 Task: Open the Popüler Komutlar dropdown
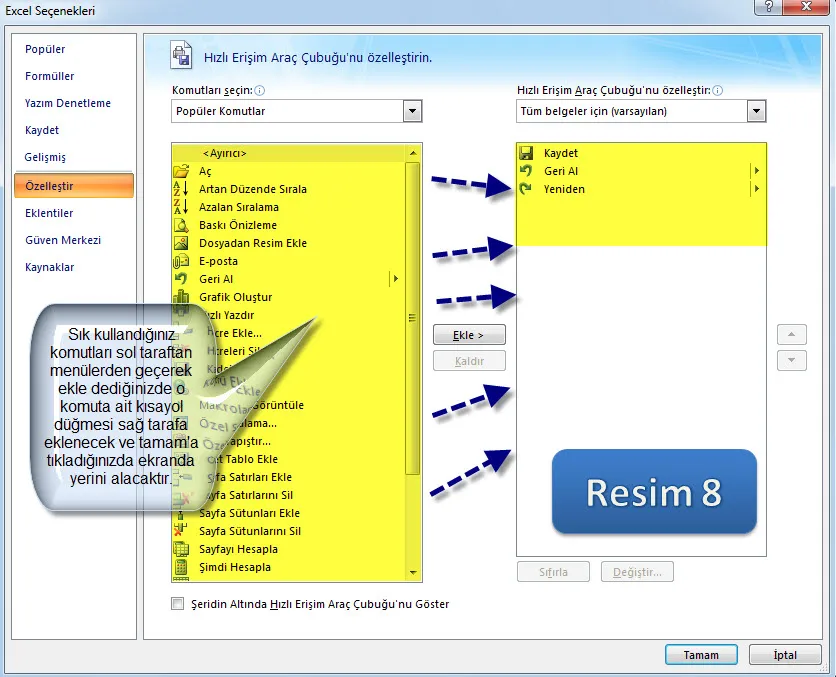click(x=412, y=111)
